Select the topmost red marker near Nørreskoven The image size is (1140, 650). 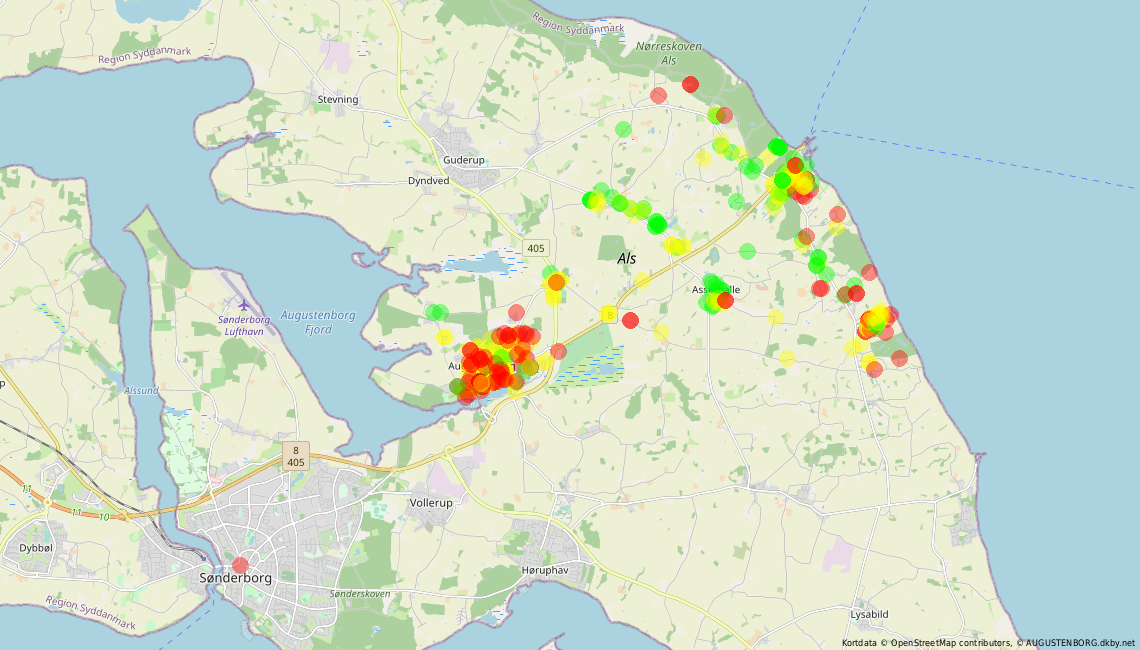click(x=690, y=84)
